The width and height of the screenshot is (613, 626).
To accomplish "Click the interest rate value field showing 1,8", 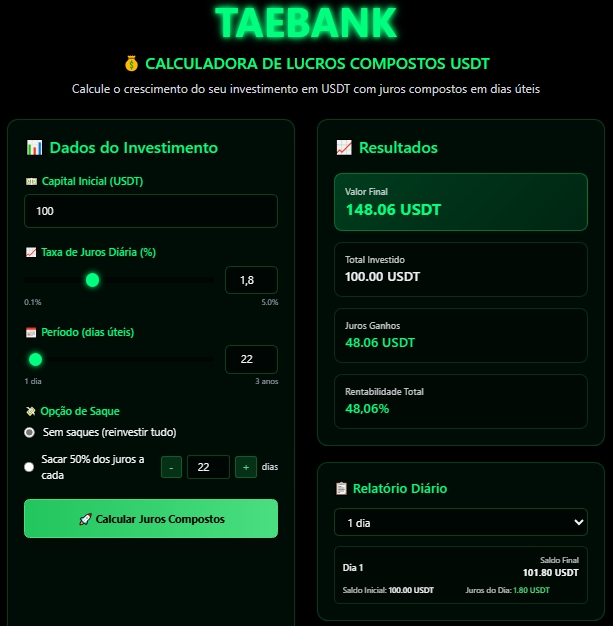I will (x=251, y=281).
